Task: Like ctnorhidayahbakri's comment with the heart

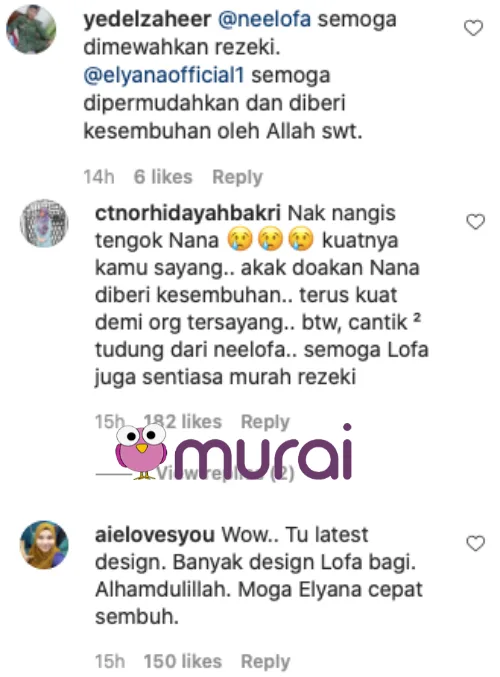Action: (x=475, y=222)
